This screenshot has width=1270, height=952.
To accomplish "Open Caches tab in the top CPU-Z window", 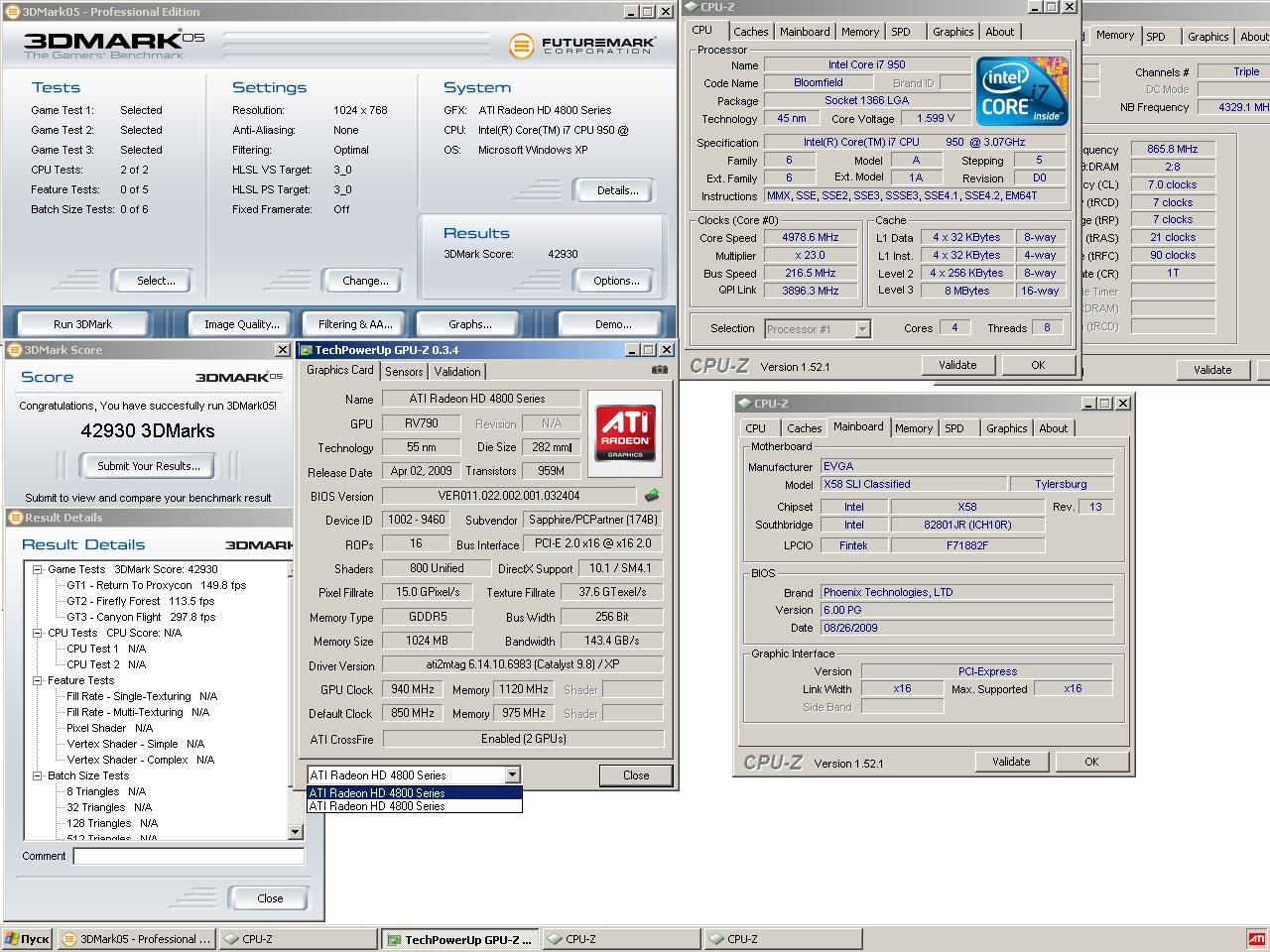I will pos(751,32).
